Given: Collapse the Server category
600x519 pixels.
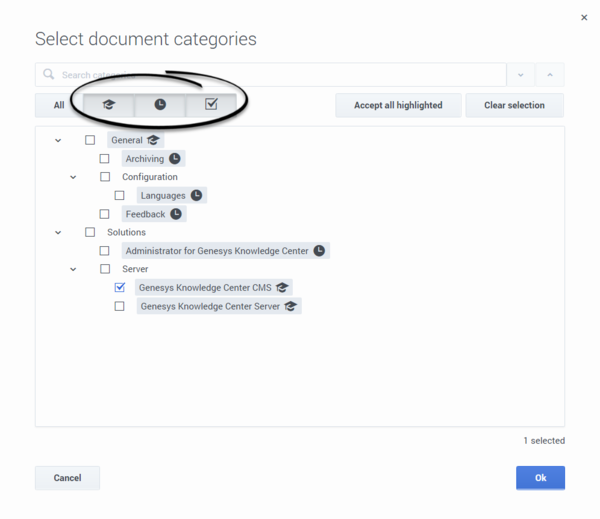Looking at the screenshot, I should click(73, 269).
